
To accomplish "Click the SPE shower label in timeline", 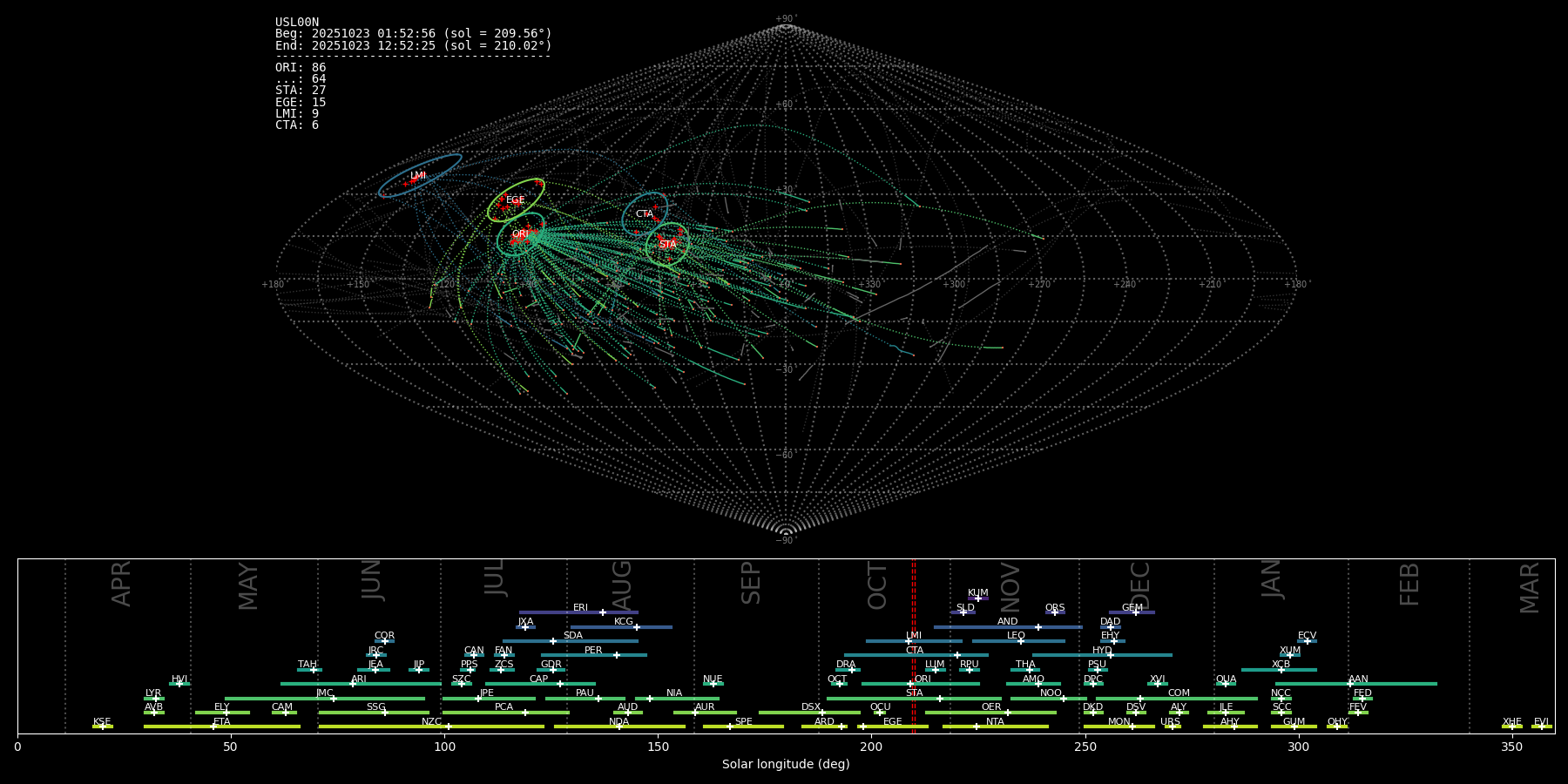I will pos(743,722).
